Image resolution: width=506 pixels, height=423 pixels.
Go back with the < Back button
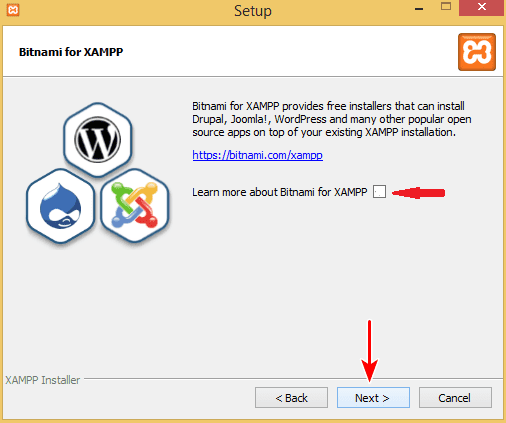pos(291,397)
